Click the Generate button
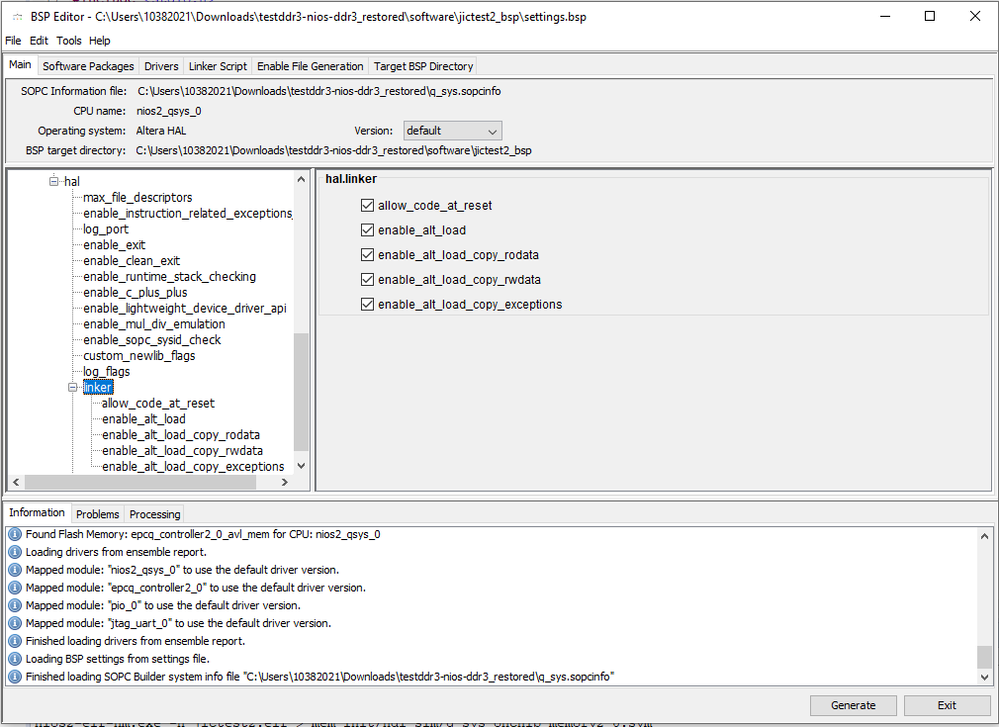This screenshot has width=999, height=727. click(x=853, y=705)
